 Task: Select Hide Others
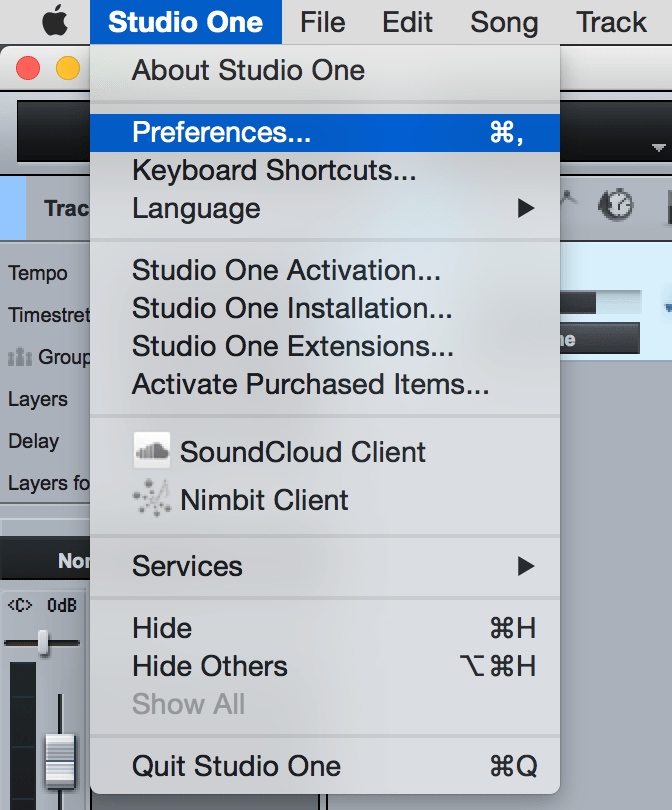coord(209,666)
